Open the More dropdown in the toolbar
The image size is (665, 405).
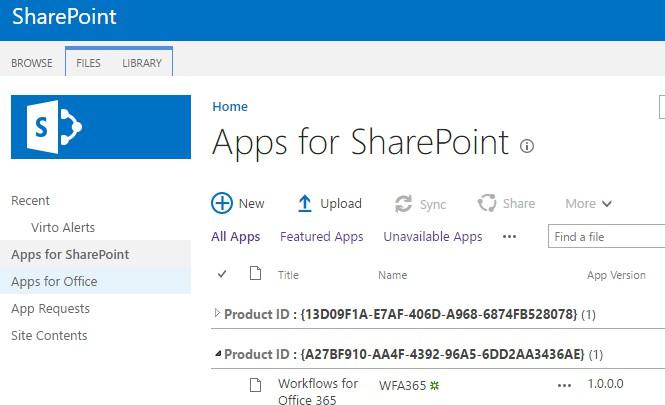tap(588, 204)
